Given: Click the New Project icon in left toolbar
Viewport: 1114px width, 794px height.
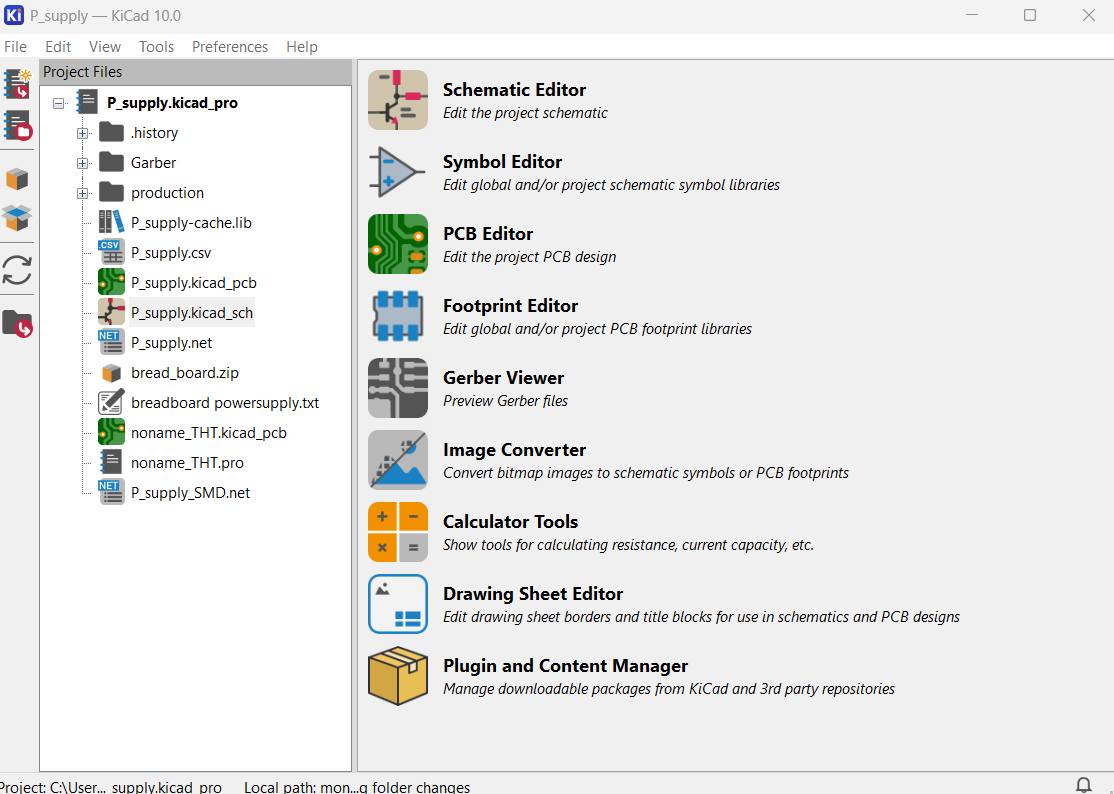Looking at the screenshot, I should tap(17, 84).
